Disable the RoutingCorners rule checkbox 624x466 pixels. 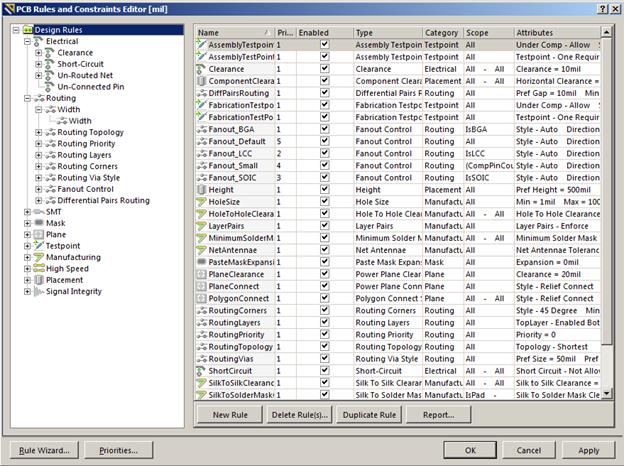pyautogui.click(x=325, y=310)
